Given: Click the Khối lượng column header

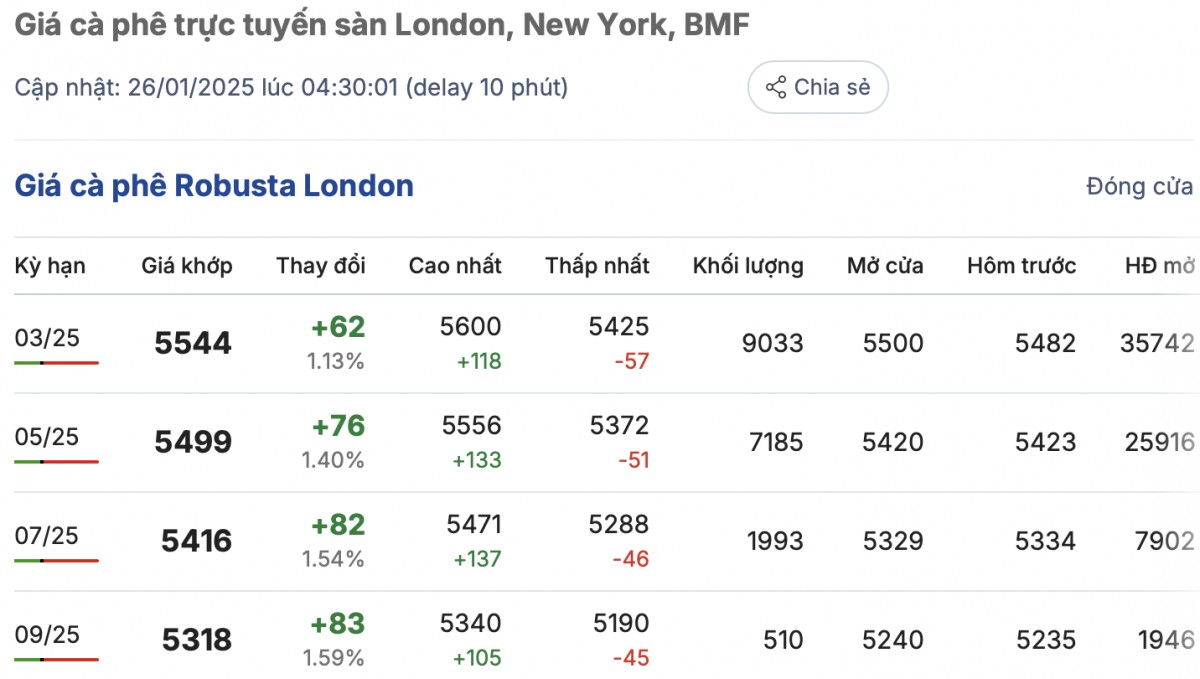Looking at the screenshot, I should pos(747,266).
